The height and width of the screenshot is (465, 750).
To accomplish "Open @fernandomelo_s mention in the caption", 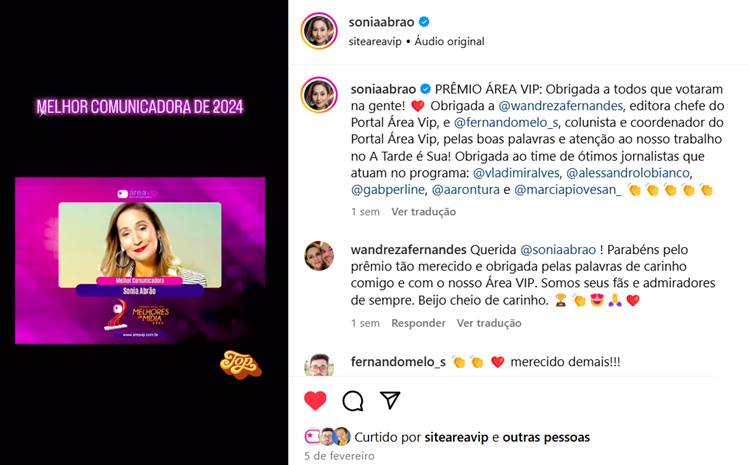I will point(506,122).
